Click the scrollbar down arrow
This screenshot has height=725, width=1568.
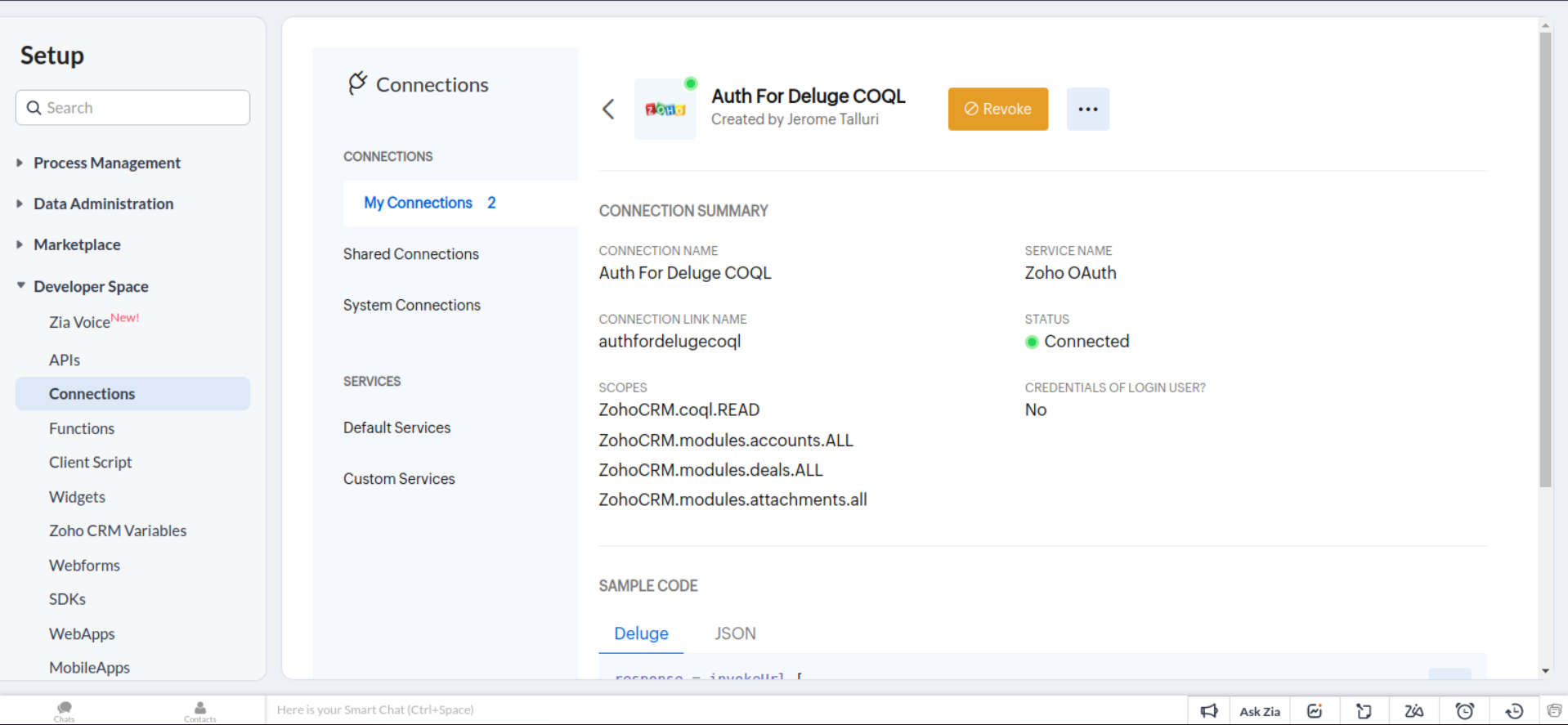pos(1545,671)
